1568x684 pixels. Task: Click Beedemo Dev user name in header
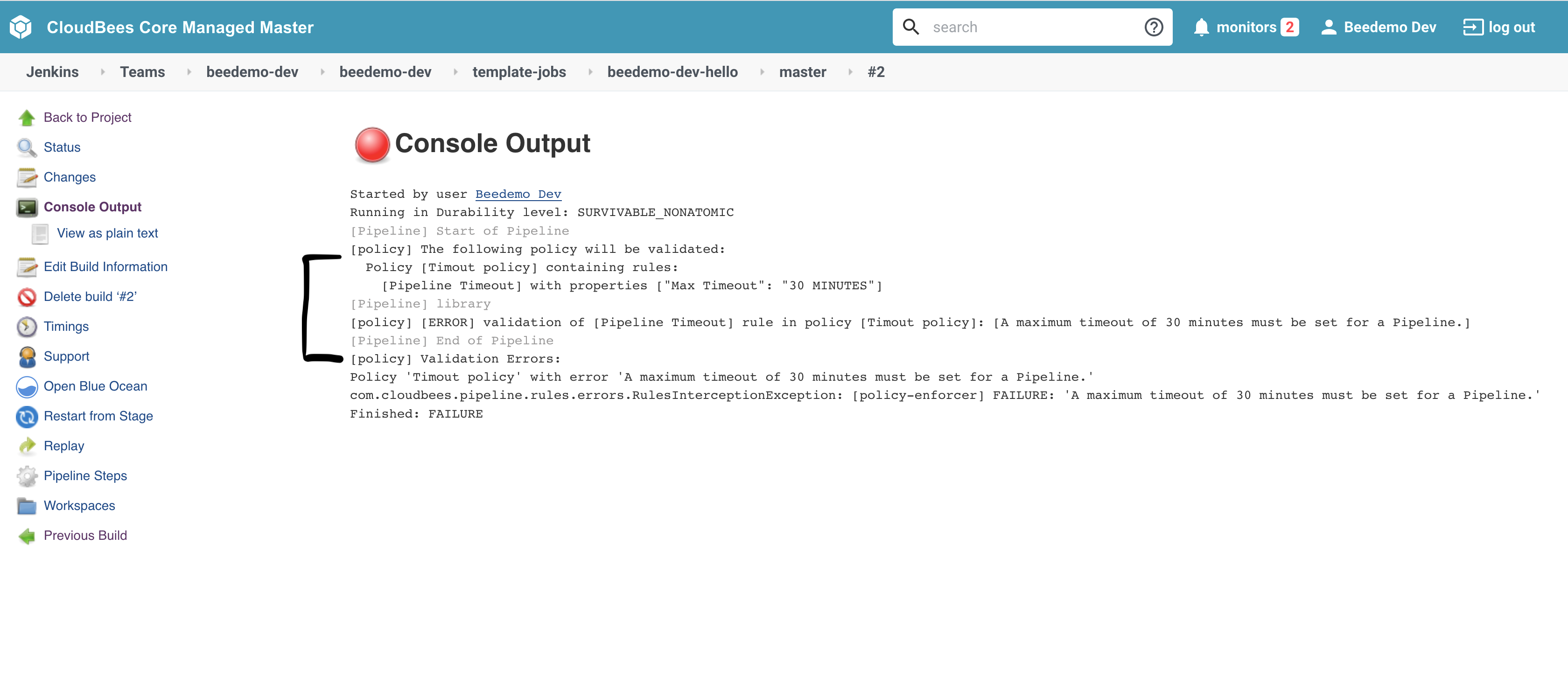(x=1390, y=28)
